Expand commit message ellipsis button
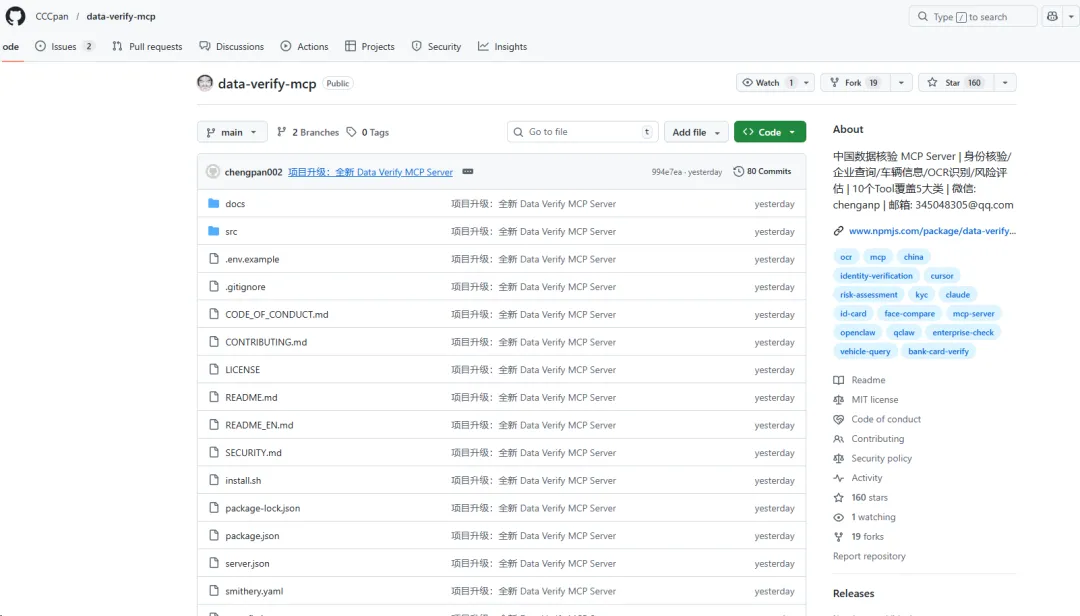 (468, 172)
